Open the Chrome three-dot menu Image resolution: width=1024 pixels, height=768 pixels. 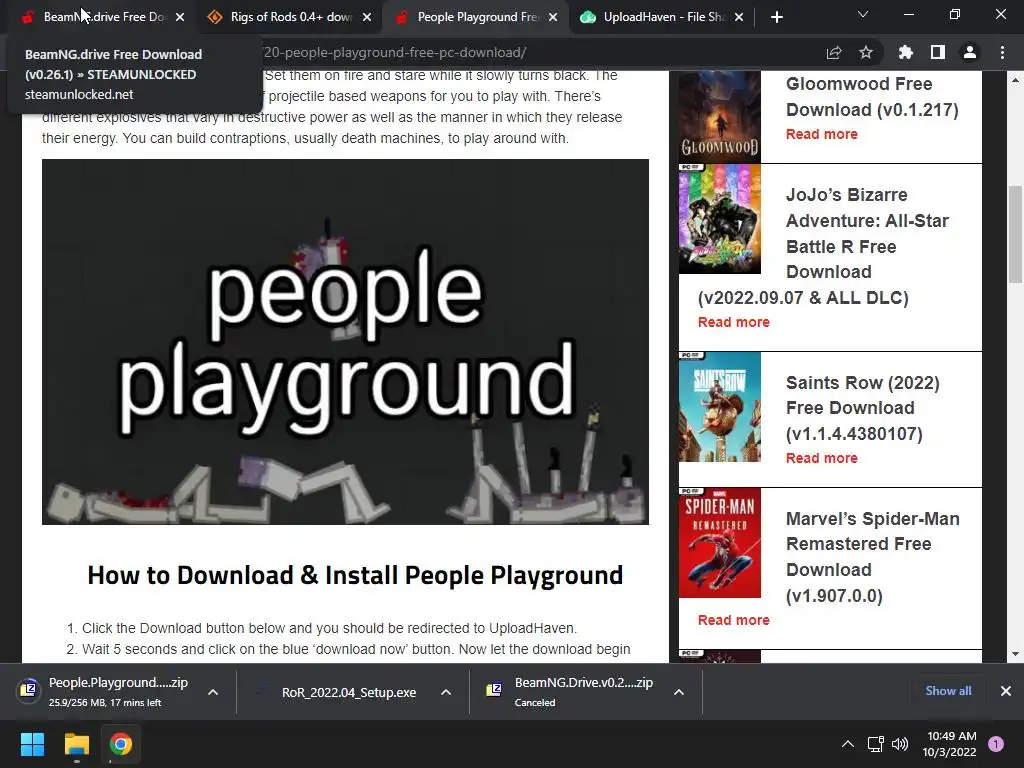tap(1002, 52)
